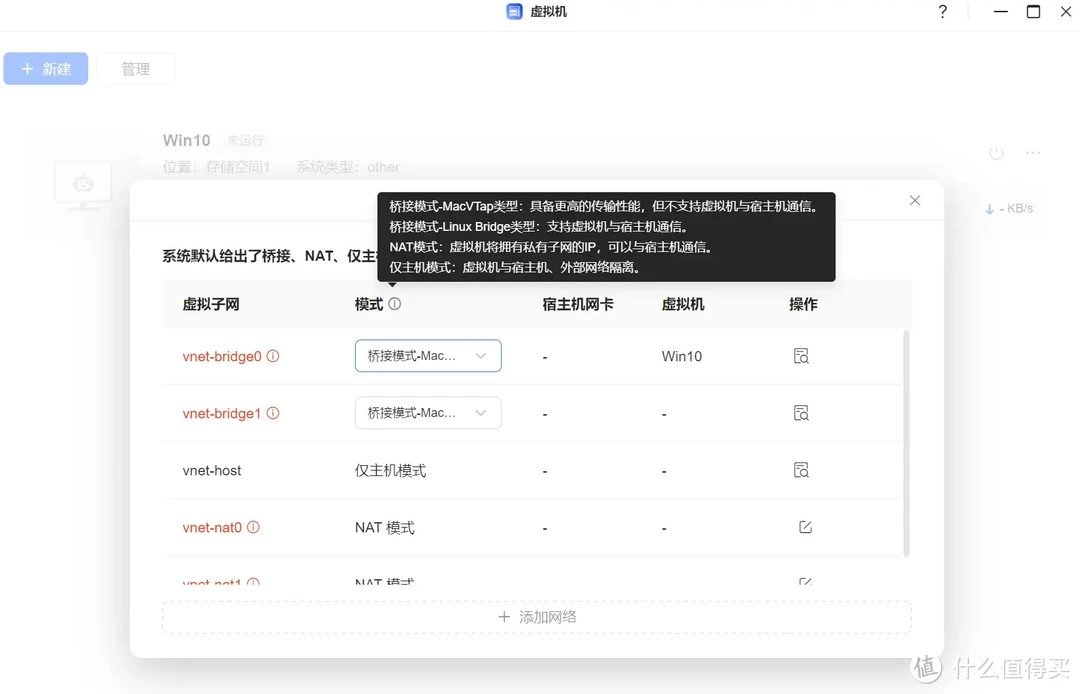1080x694 pixels.
Task: Open details for vnet-bridge0 network
Action: pos(800,356)
